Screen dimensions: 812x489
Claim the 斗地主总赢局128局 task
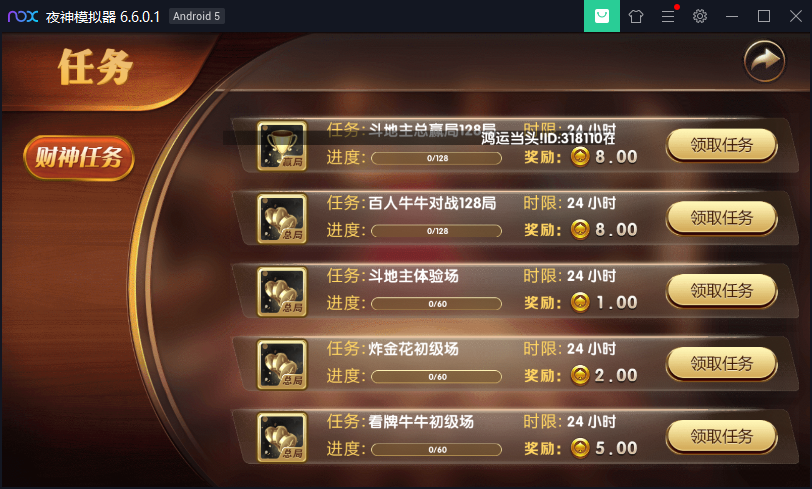coord(721,145)
